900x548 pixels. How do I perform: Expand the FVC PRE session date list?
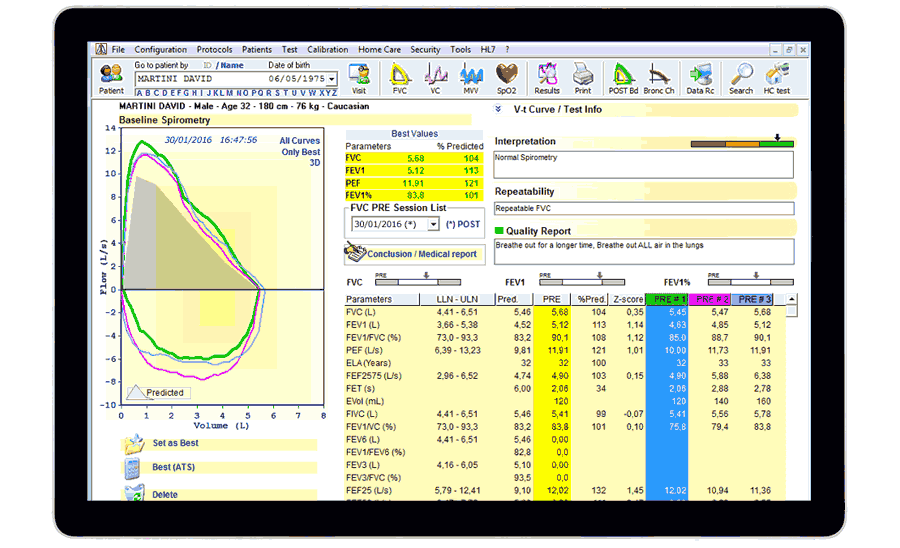click(432, 225)
